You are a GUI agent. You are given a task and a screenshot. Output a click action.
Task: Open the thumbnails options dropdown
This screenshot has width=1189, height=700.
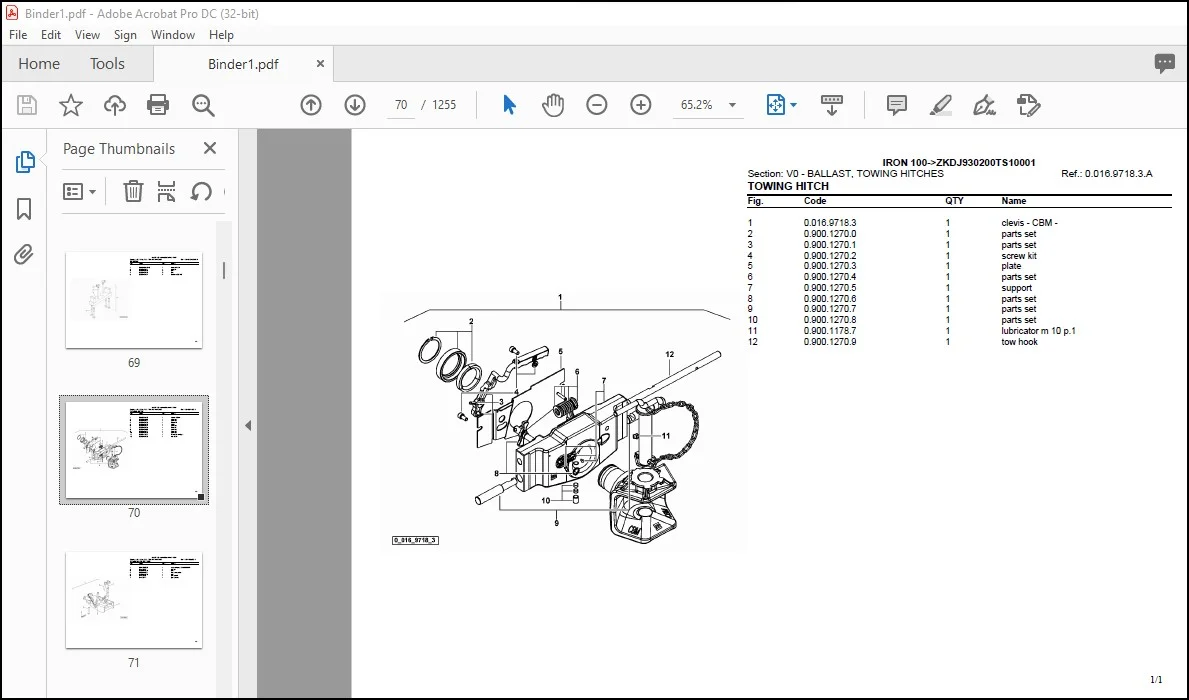[80, 191]
